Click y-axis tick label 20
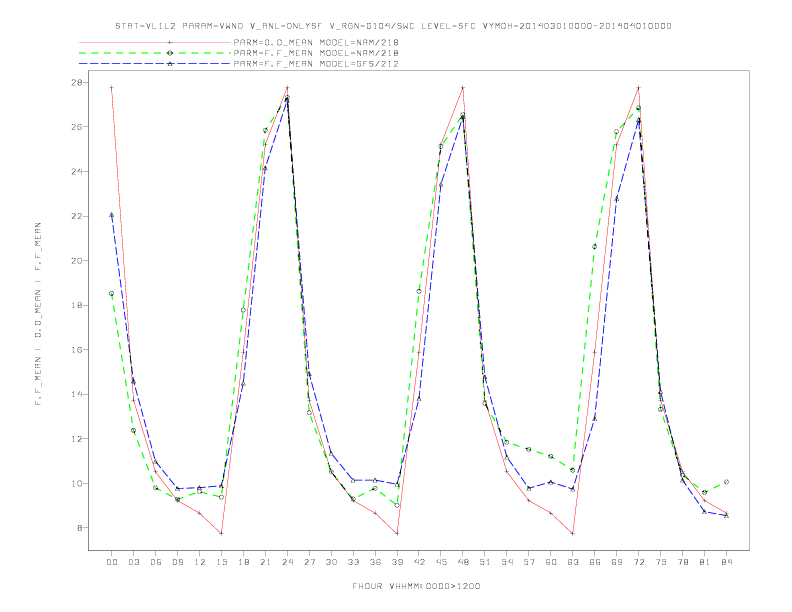Viewport: 792px width, 612px height. pyautogui.click(x=75, y=261)
